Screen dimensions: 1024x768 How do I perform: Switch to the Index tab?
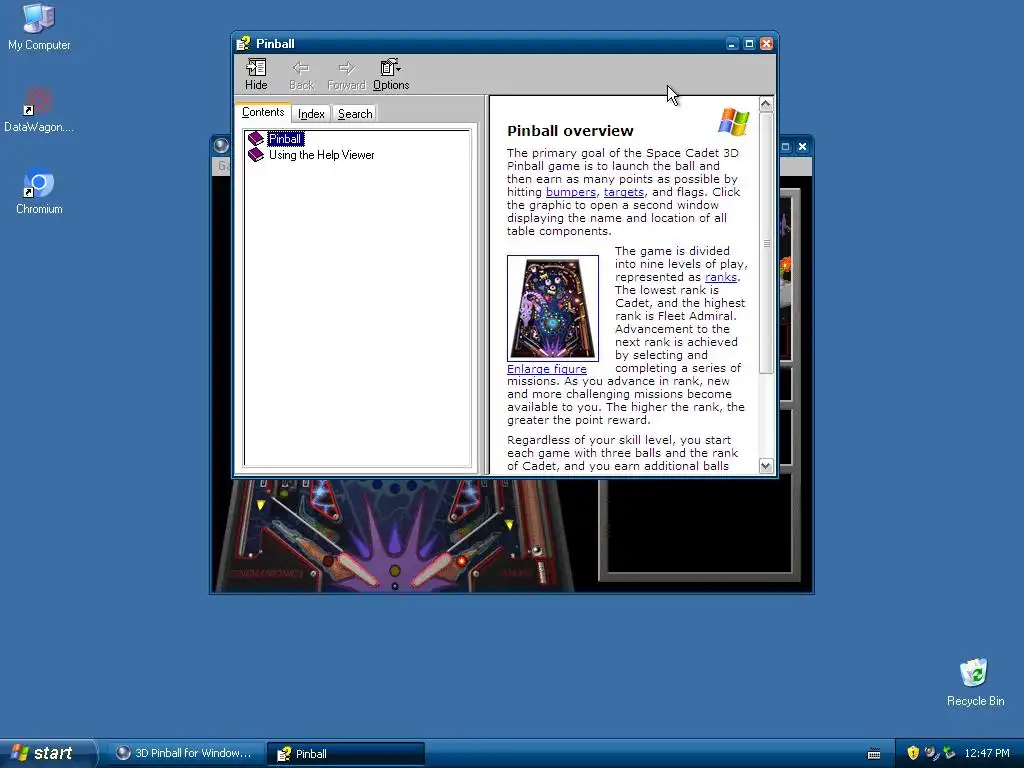(311, 114)
